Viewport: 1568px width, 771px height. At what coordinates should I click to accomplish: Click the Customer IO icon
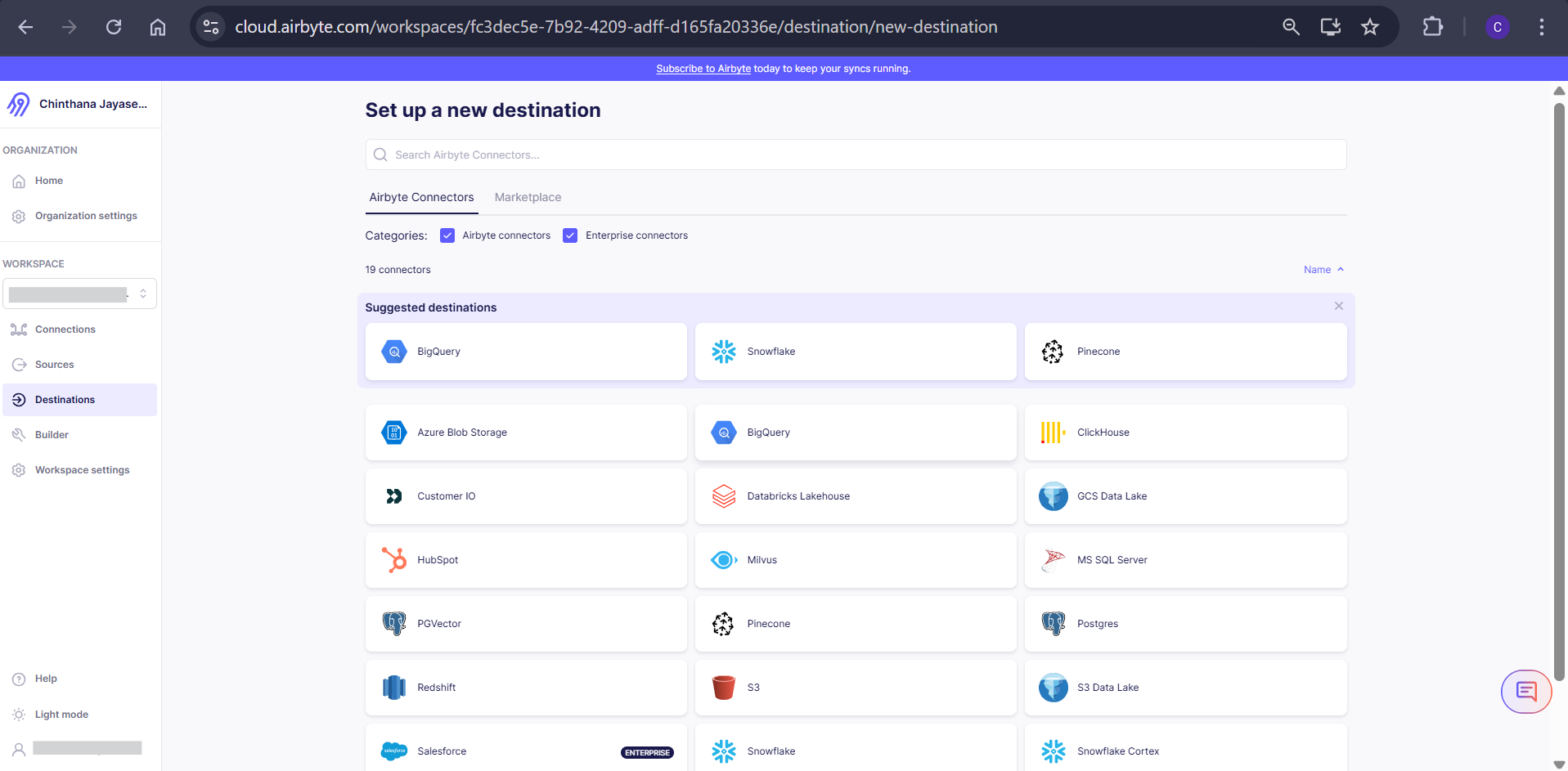point(393,496)
